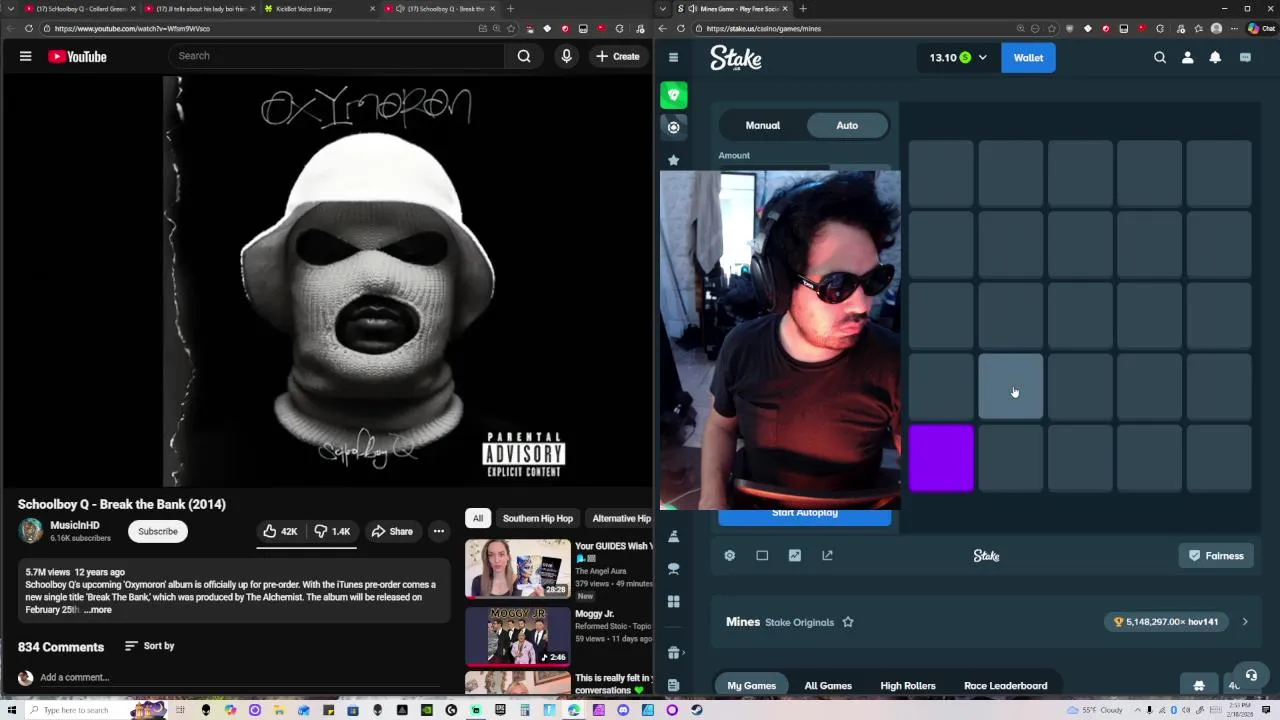Pop out the Mines game window
The height and width of the screenshot is (720, 1280).
[x=827, y=555]
